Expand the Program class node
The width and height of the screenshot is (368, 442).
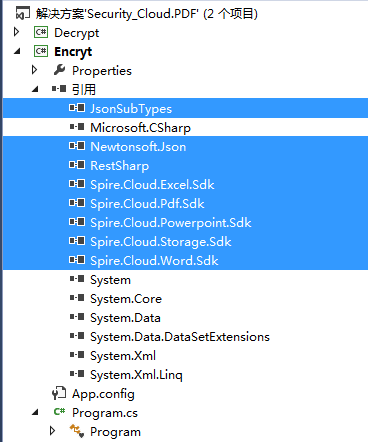pos(52,431)
